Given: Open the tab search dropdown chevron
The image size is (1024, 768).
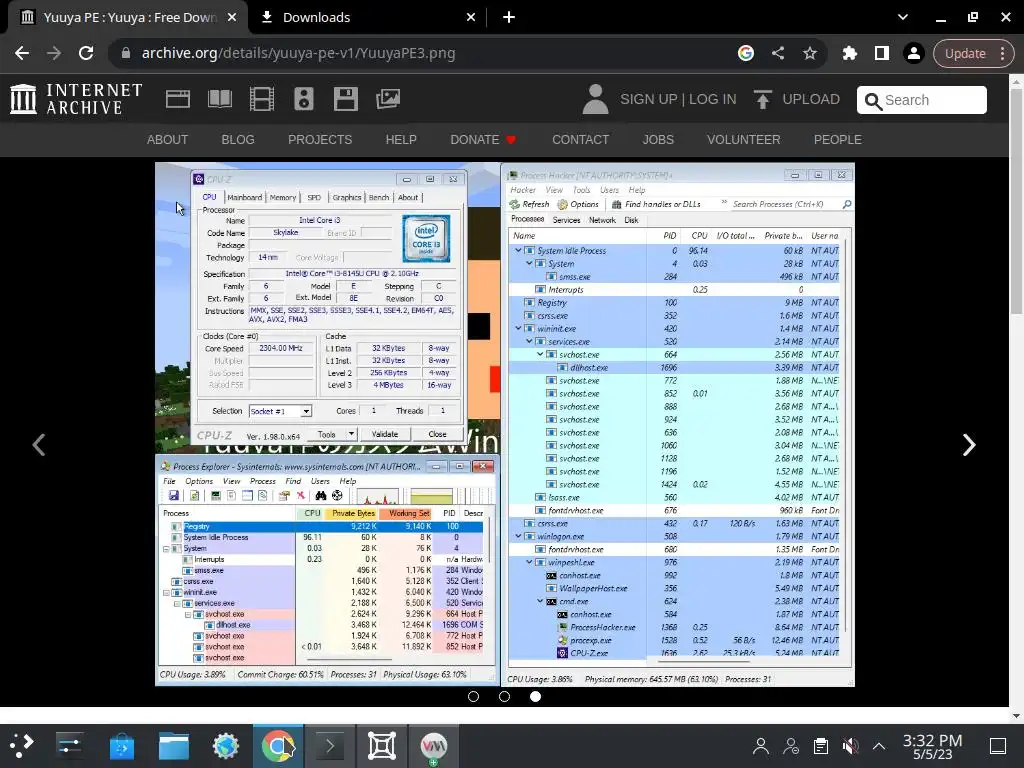Looking at the screenshot, I should click(x=903, y=17).
